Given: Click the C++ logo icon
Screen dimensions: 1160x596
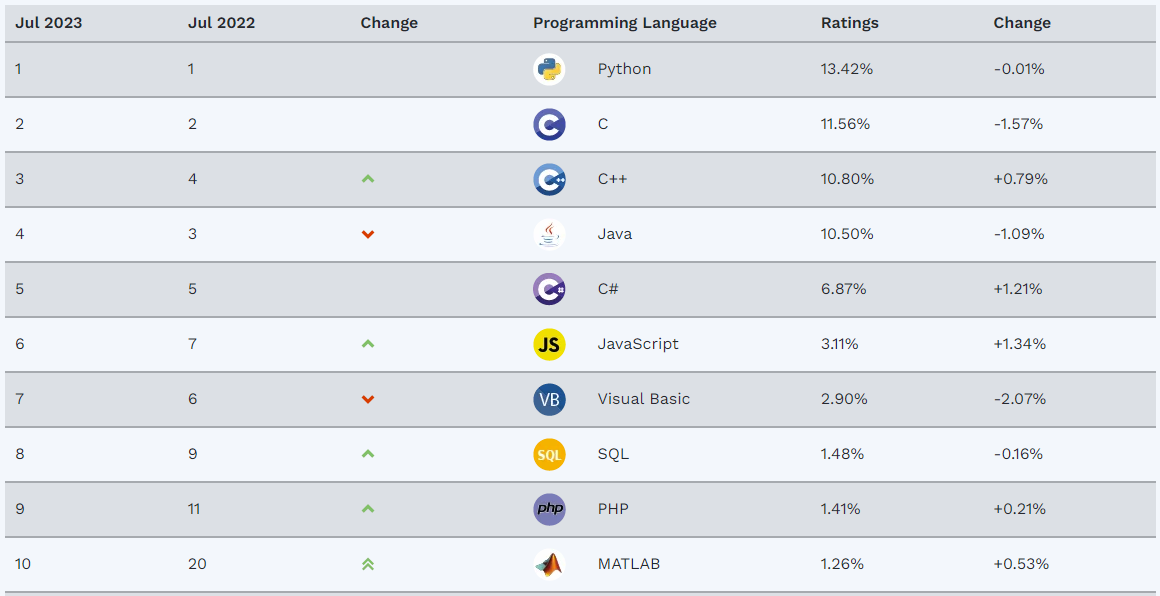Looking at the screenshot, I should pos(549,179).
